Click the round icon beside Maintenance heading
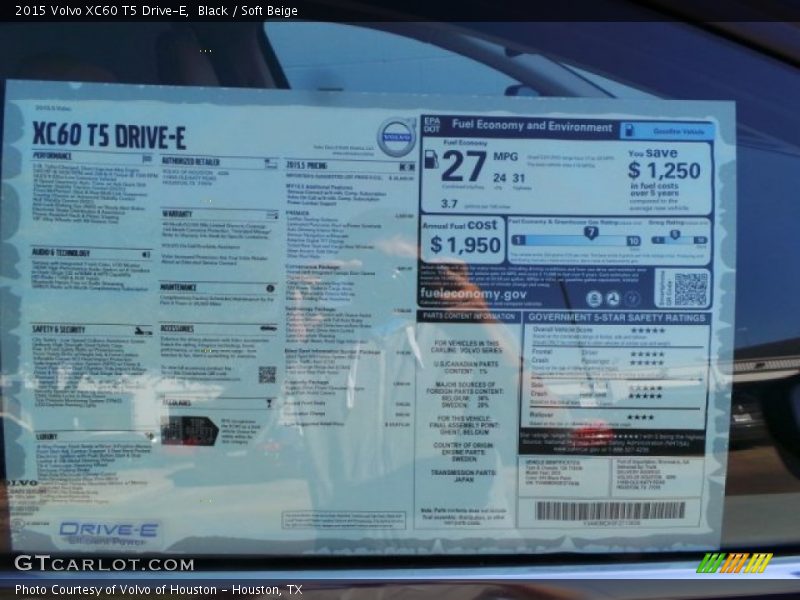Viewport: 800px width, 600px height. [270, 288]
